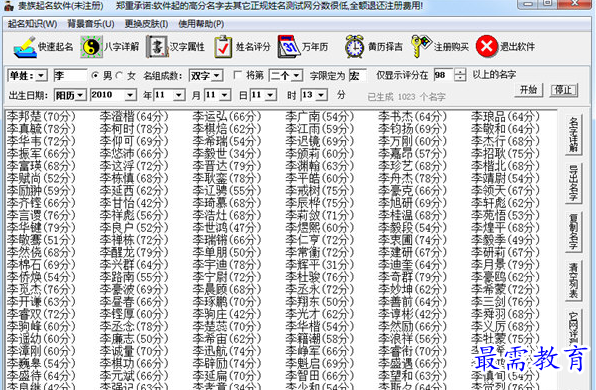This screenshot has width=596, height=390.
Task: Select name 李柯时(78分) in the list
Action: pos(134,129)
